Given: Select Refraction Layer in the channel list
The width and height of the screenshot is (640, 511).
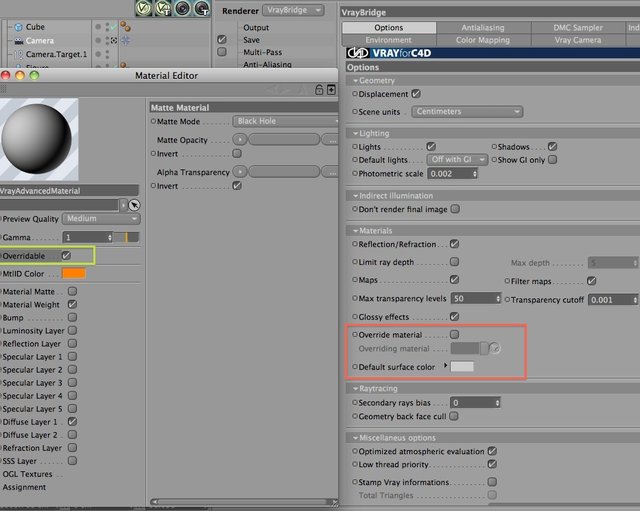Looking at the screenshot, I should pyautogui.click(x=32, y=448).
